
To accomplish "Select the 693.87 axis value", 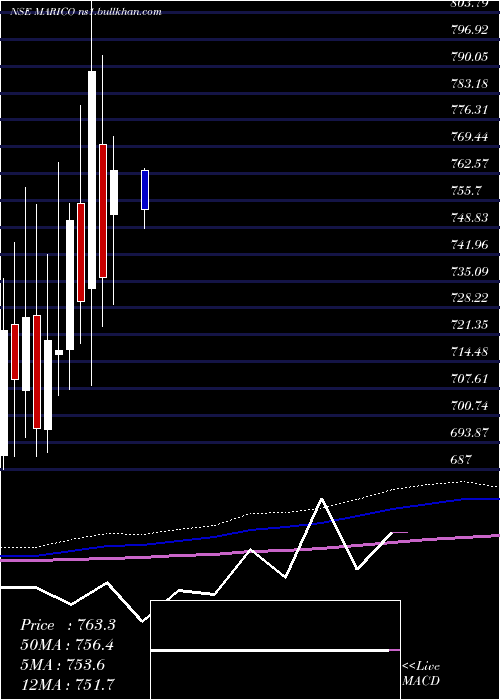I will click(x=469, y=433).
